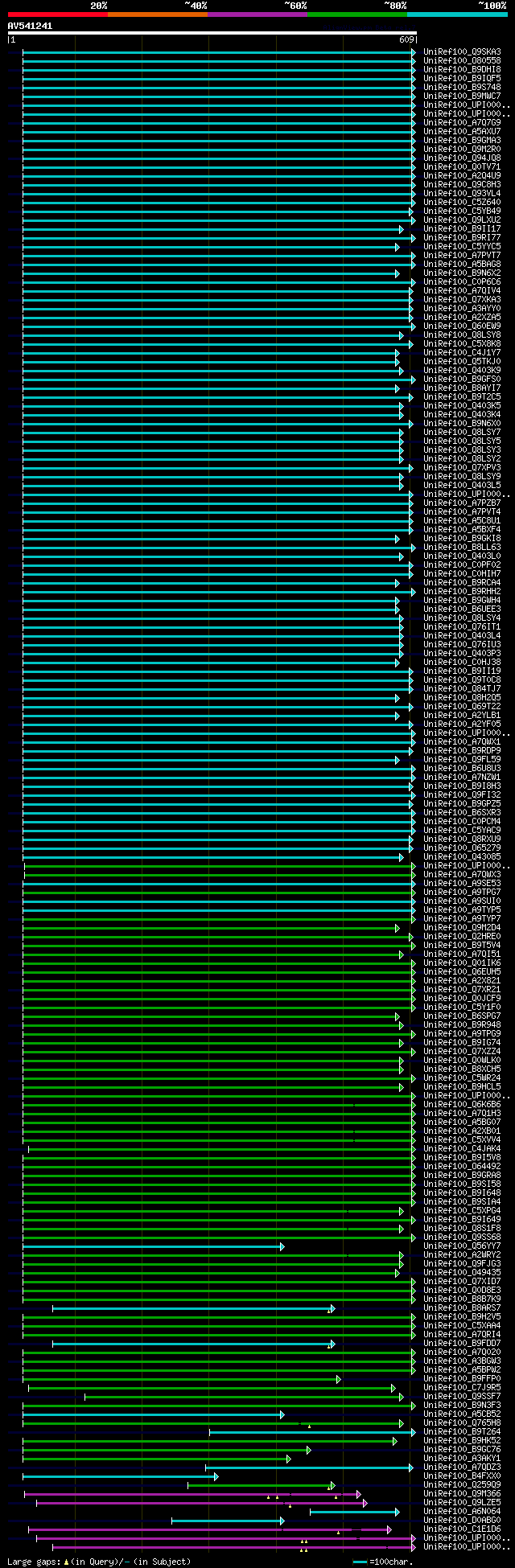Select the UniRef100_A2YLB1 label

point(462,715)
